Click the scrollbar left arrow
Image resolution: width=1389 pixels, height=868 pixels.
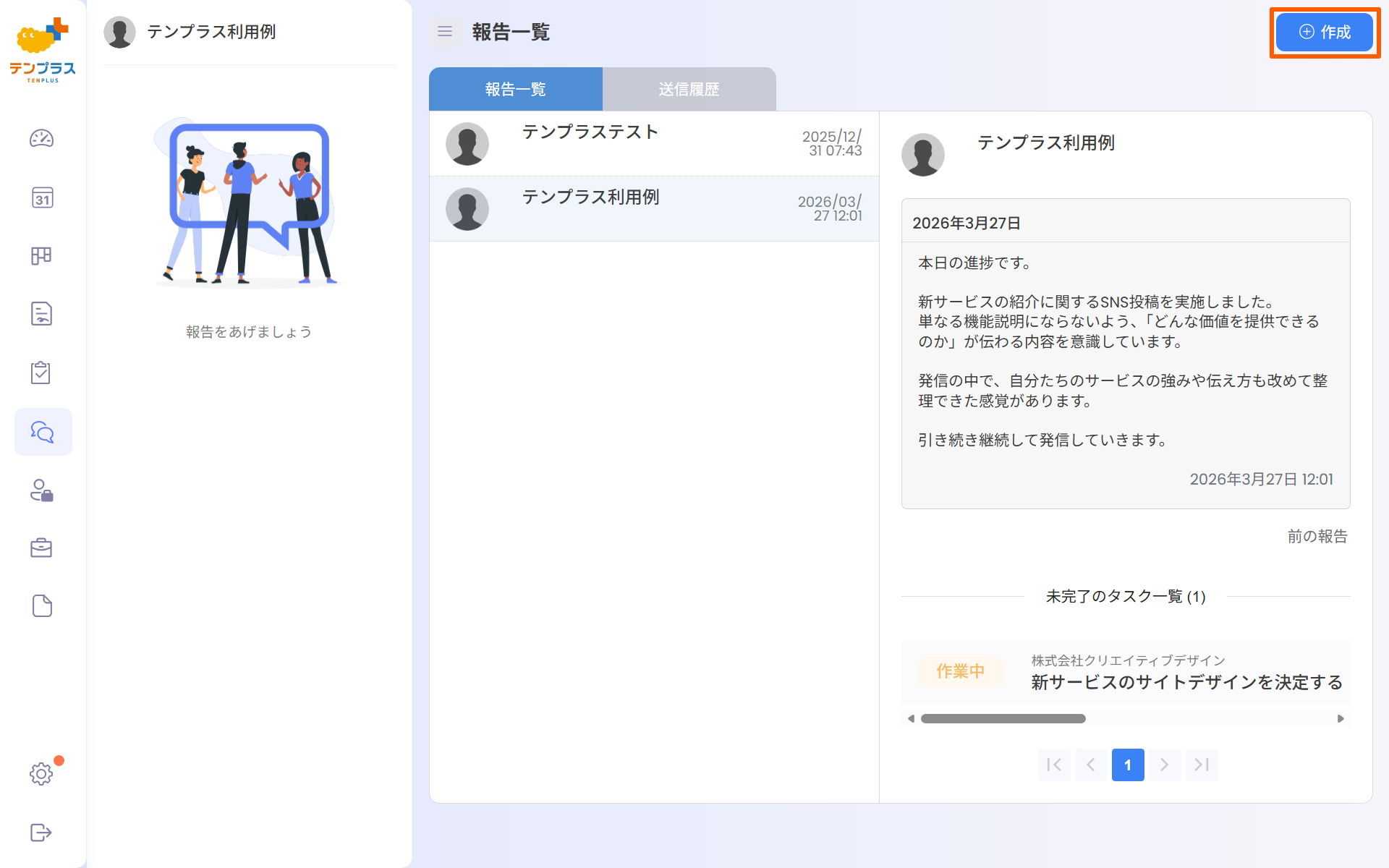pos(911,718)
